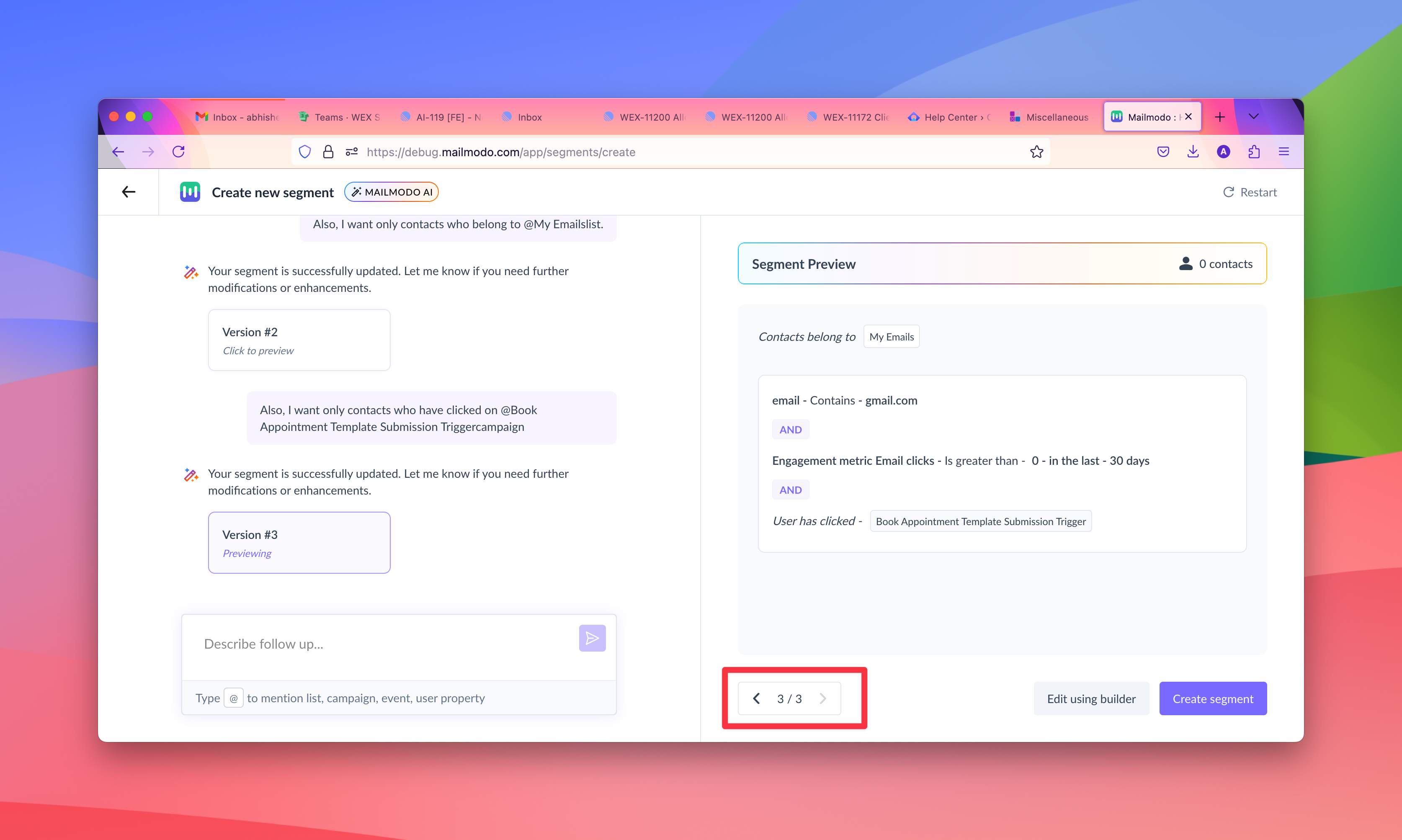Click the next version right chevron
Viewport: 1402px width, 840px height.
[x=823, y=698]
